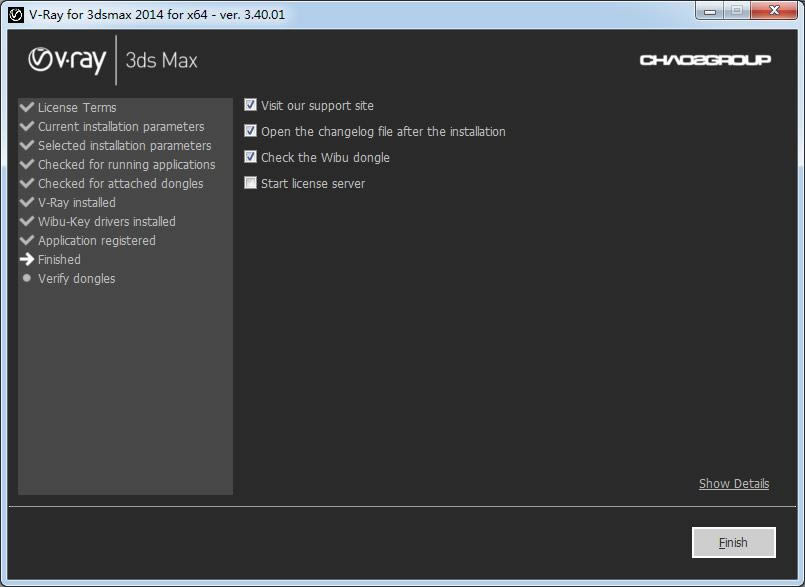The height and width of the screenshot is (587, 805).
Task: Select the License Terms step
Action: point(77,107)
